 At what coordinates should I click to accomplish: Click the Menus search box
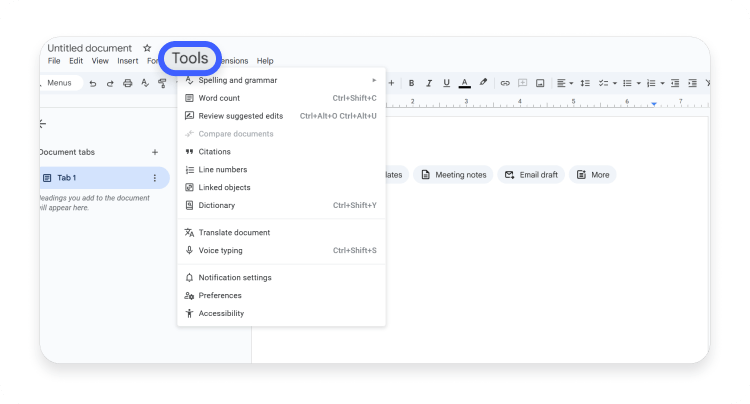click(60, 83)
